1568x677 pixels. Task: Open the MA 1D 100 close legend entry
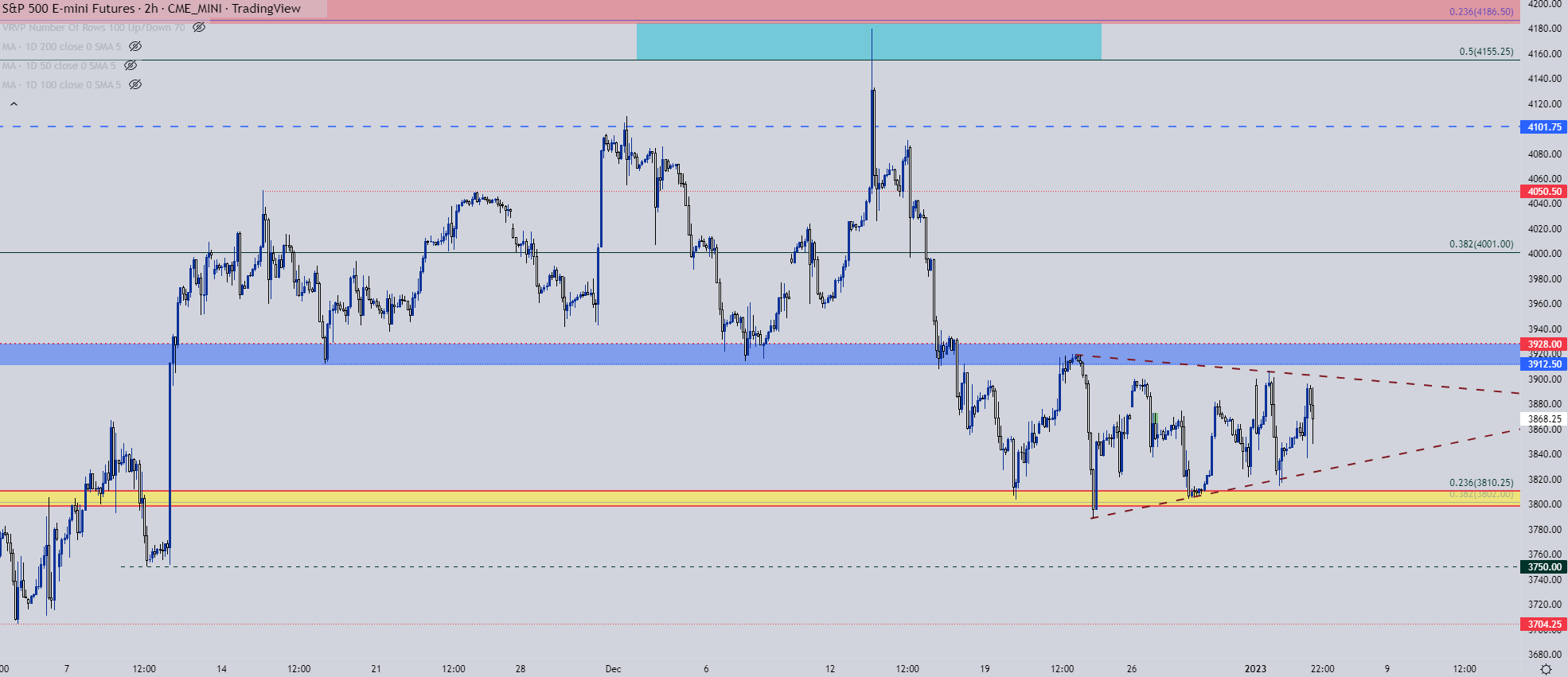(62, 84)
